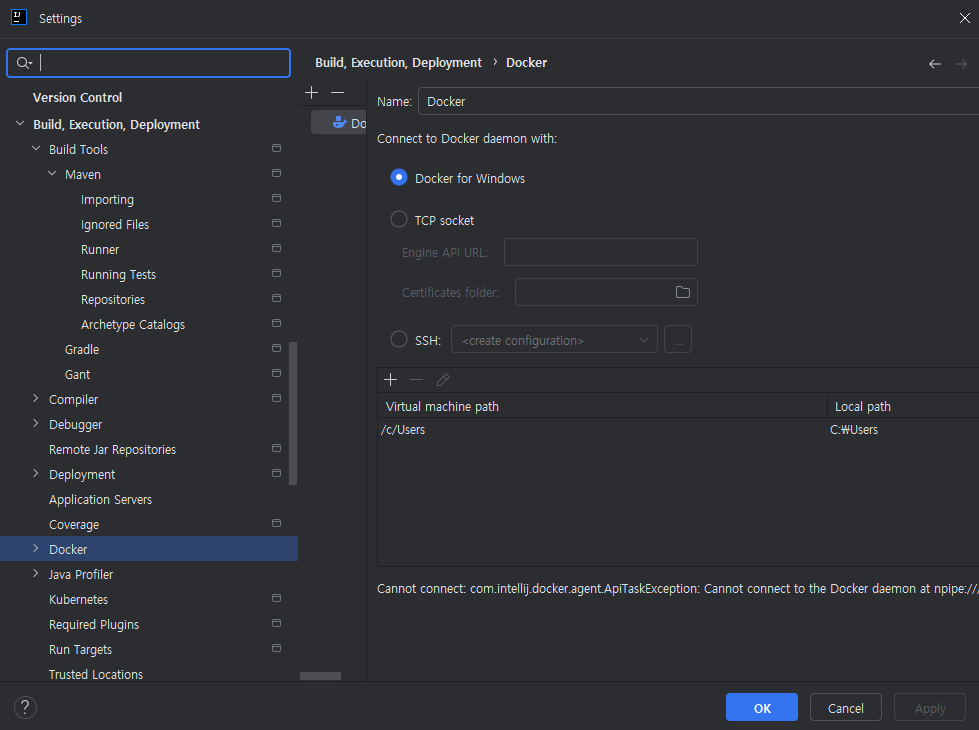Click the project-level icon beside Archetype Catalogs
This screenshot has width=979, height=730.
[276, 323]
